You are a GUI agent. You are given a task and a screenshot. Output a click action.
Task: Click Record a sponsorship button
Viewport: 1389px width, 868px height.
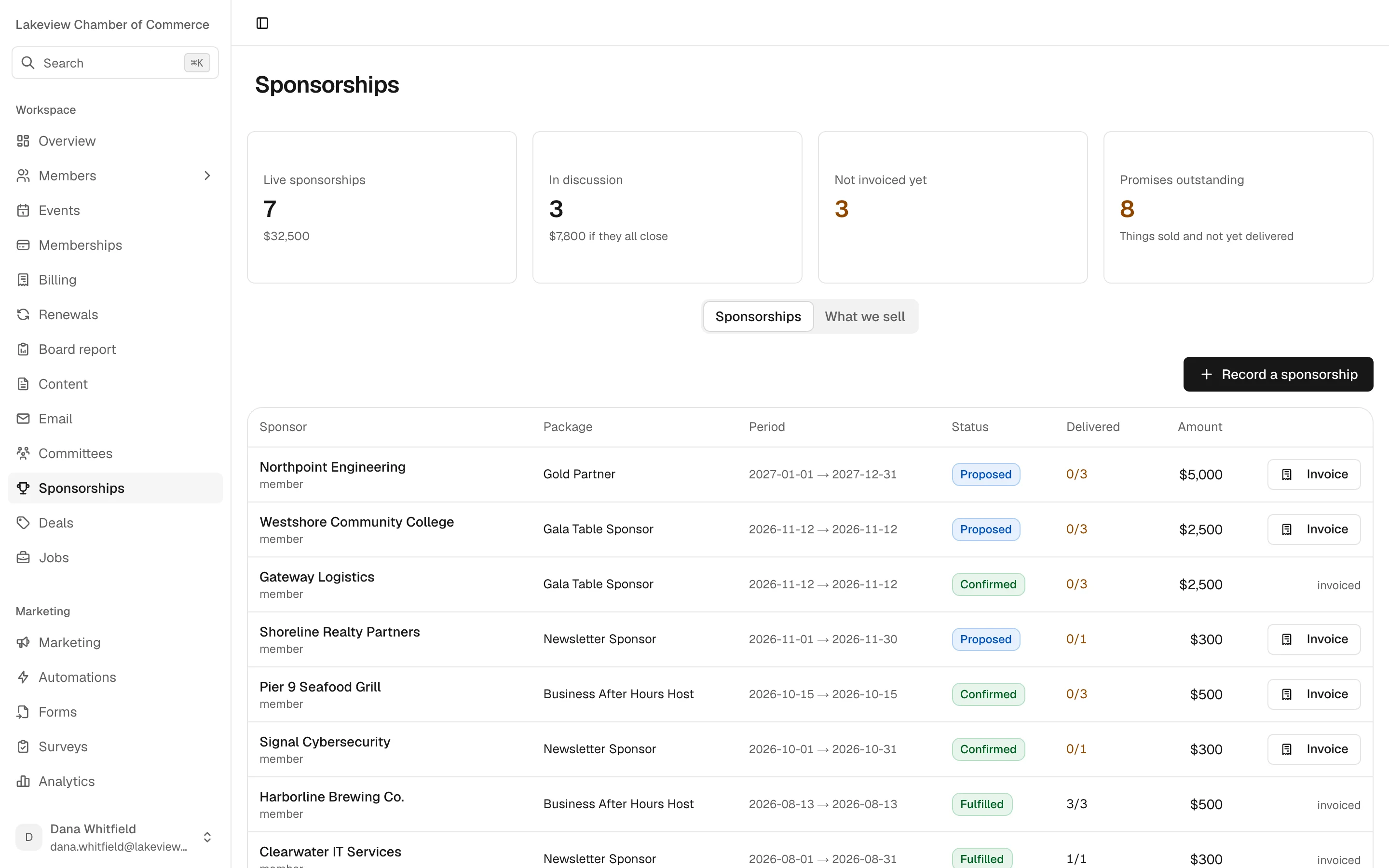tap(1278, 374)
